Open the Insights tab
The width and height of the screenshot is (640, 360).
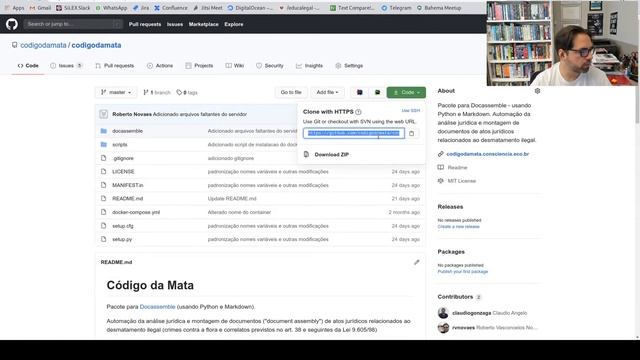[x=309, y=66]
